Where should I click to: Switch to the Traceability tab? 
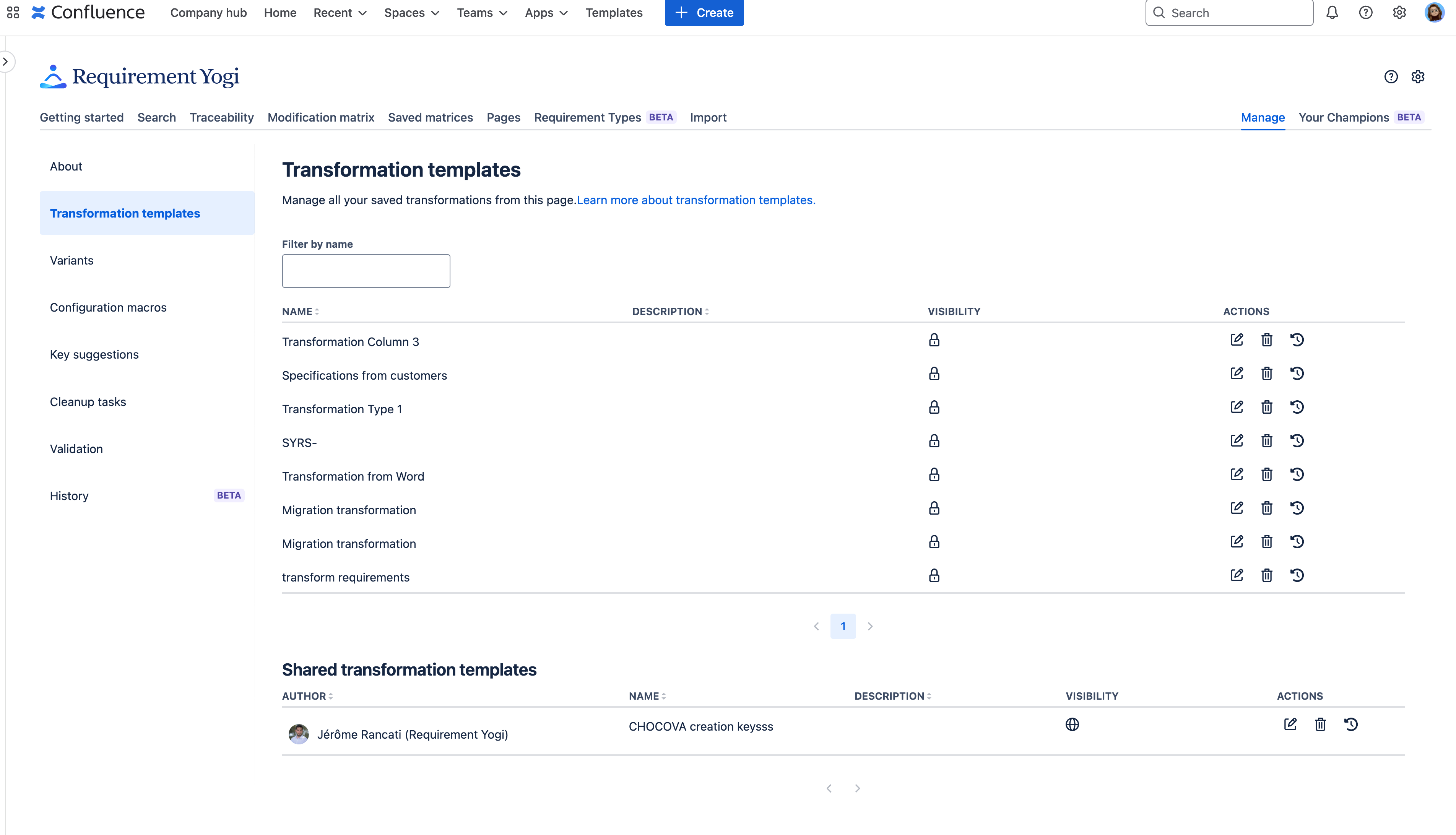(221, 118)
